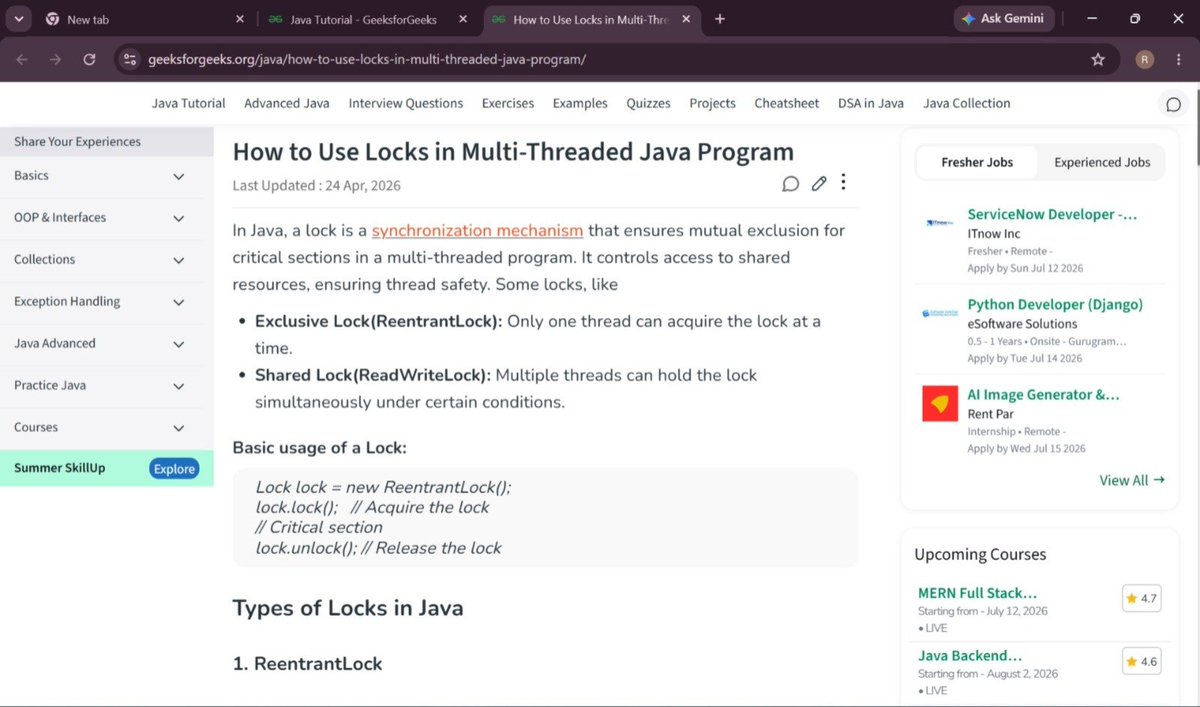
Task: Click the Rent Par red logo
Action: (x=940, y=403)
